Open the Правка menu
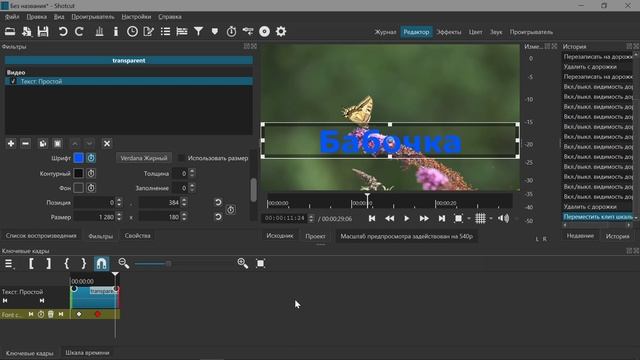This screenshot has width=640, height=360. point(36,17)
